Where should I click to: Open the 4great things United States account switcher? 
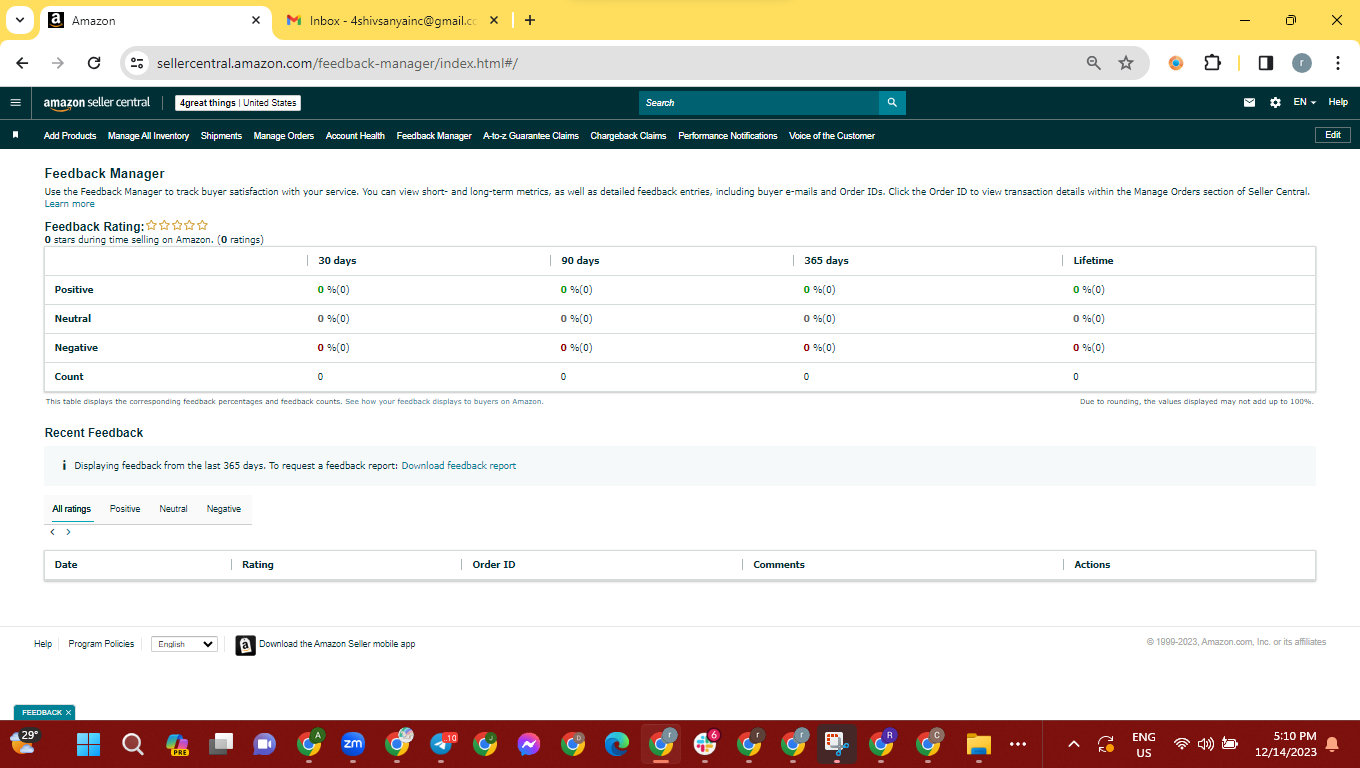238,102
